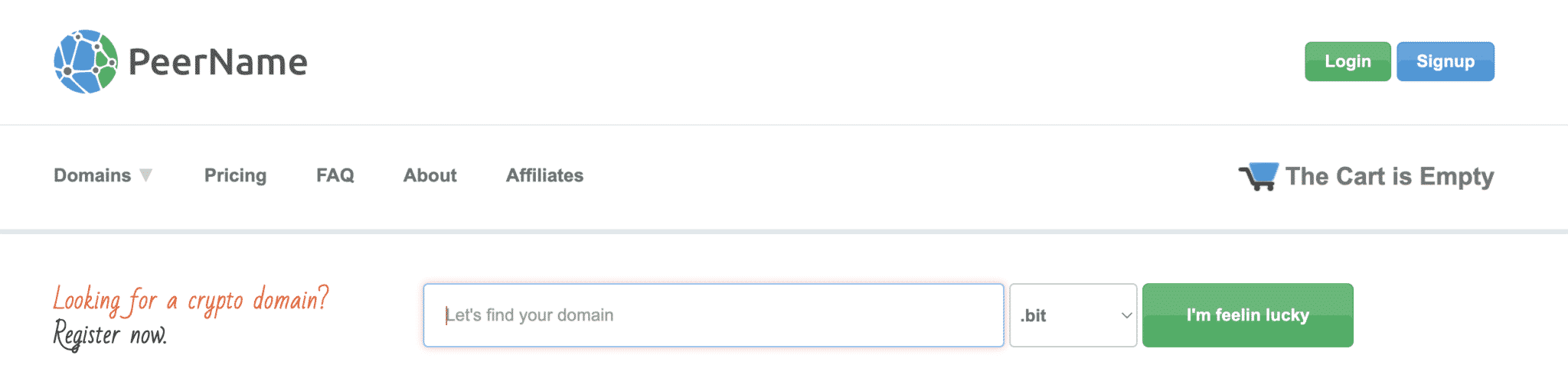
Task: Open the Domains menu
Action: coord(93,175)
